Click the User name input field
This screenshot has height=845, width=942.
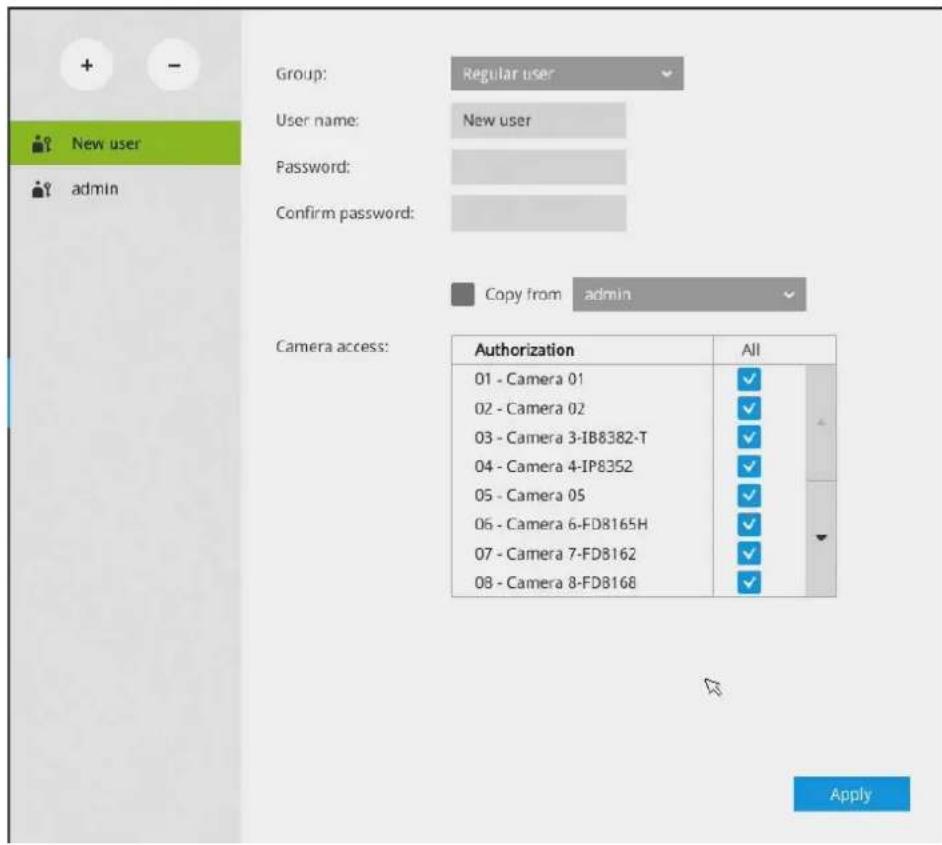point(538,120)
